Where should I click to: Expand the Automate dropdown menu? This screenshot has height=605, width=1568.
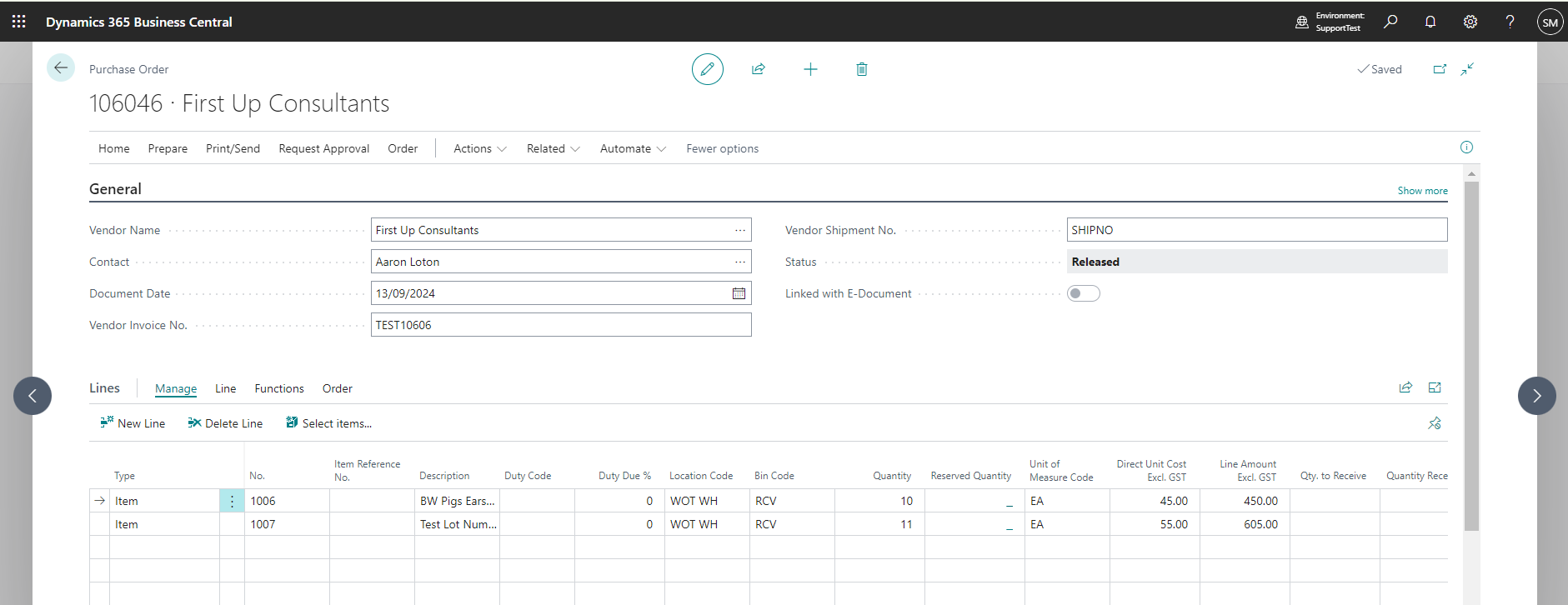(633, 148)
